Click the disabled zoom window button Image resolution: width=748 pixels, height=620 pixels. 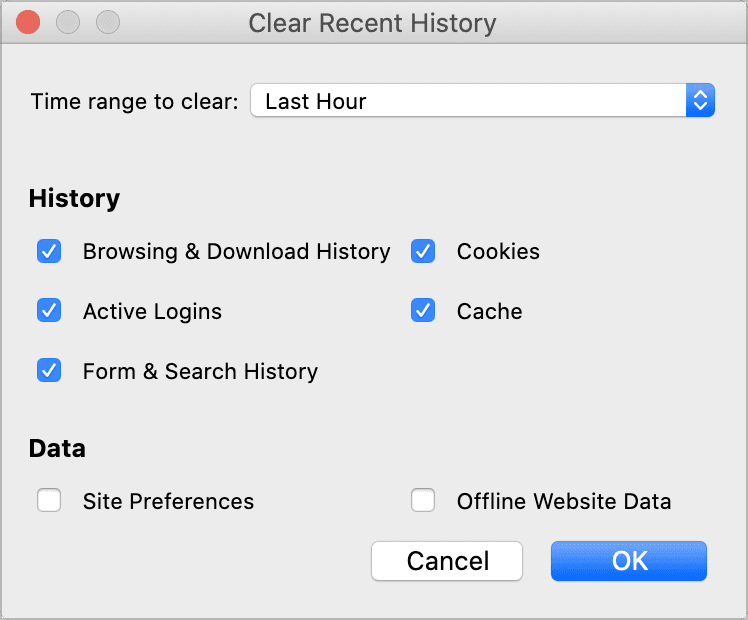coord(107,22)
